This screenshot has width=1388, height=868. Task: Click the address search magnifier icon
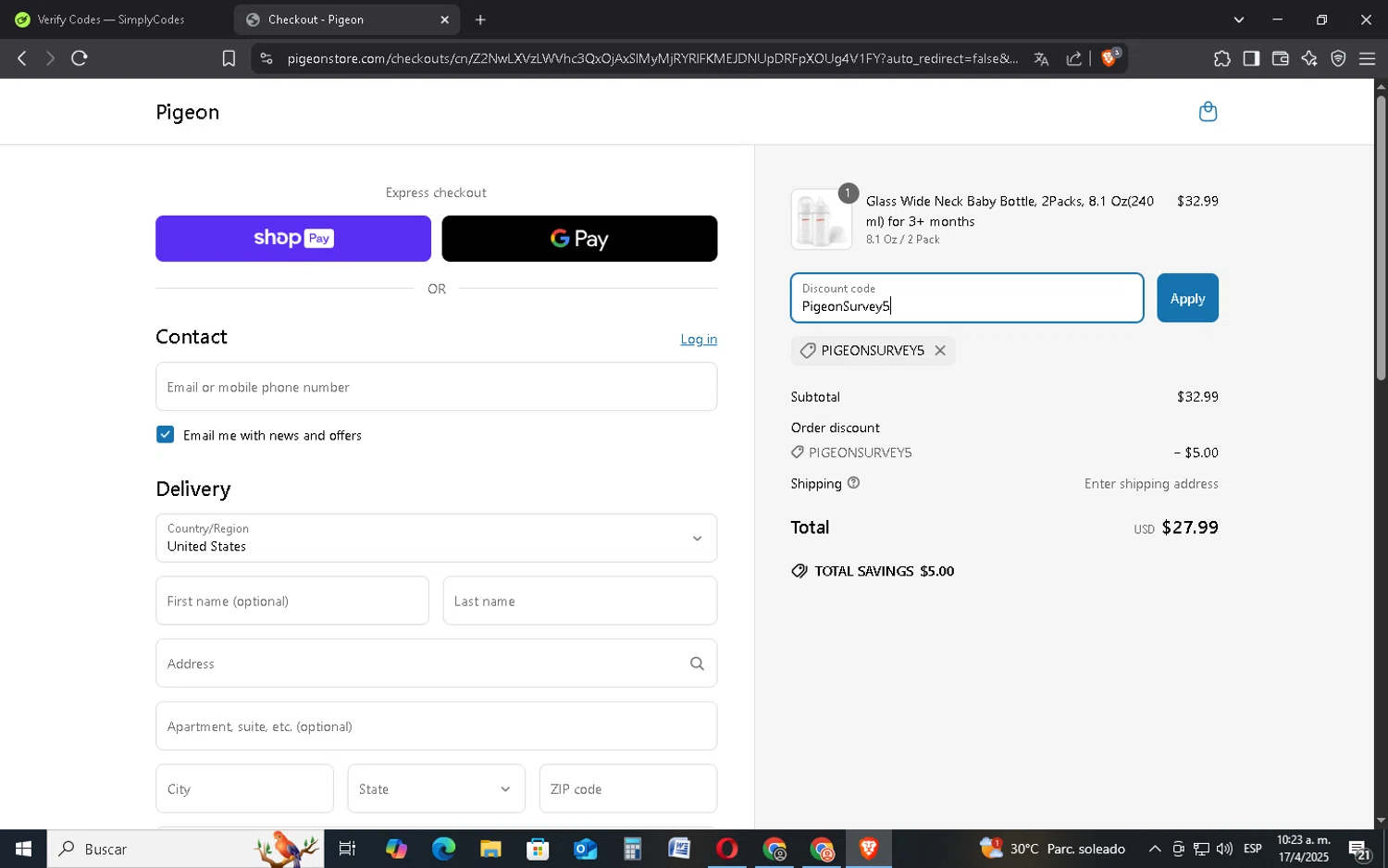tap(697, 663)
